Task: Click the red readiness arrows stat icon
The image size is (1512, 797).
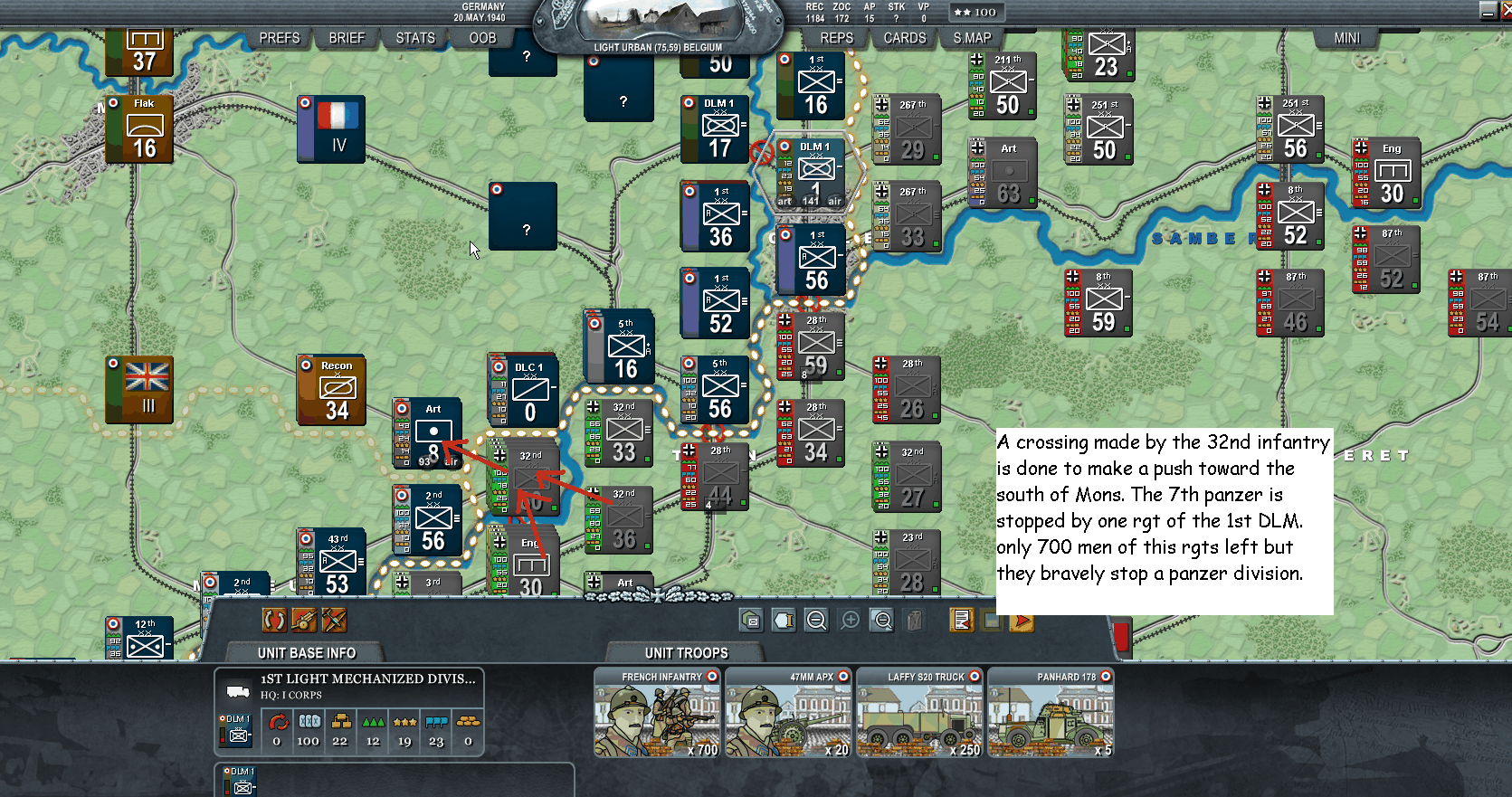Action: [278, 721]
